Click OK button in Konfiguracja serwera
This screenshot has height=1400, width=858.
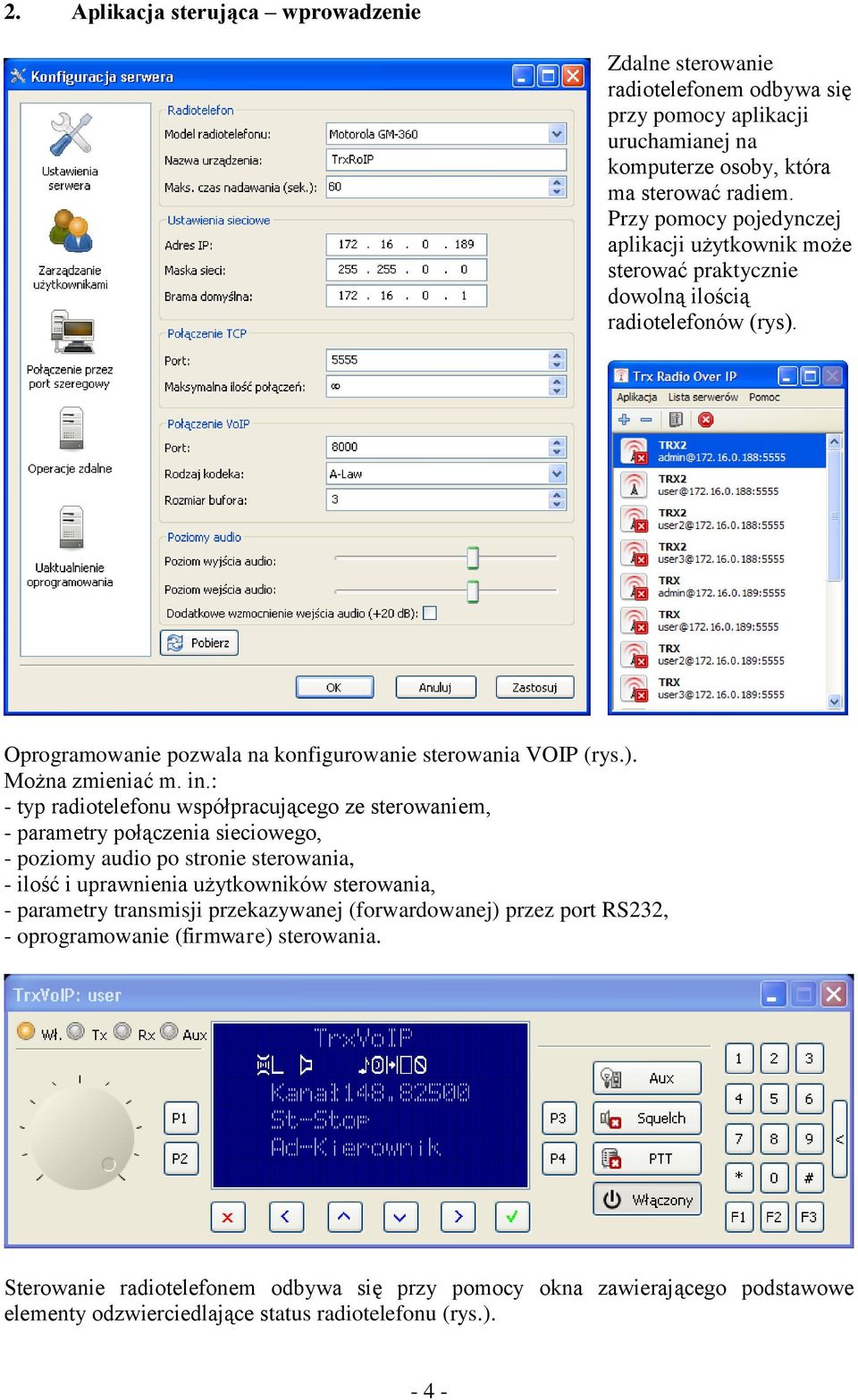click(334, 687)
